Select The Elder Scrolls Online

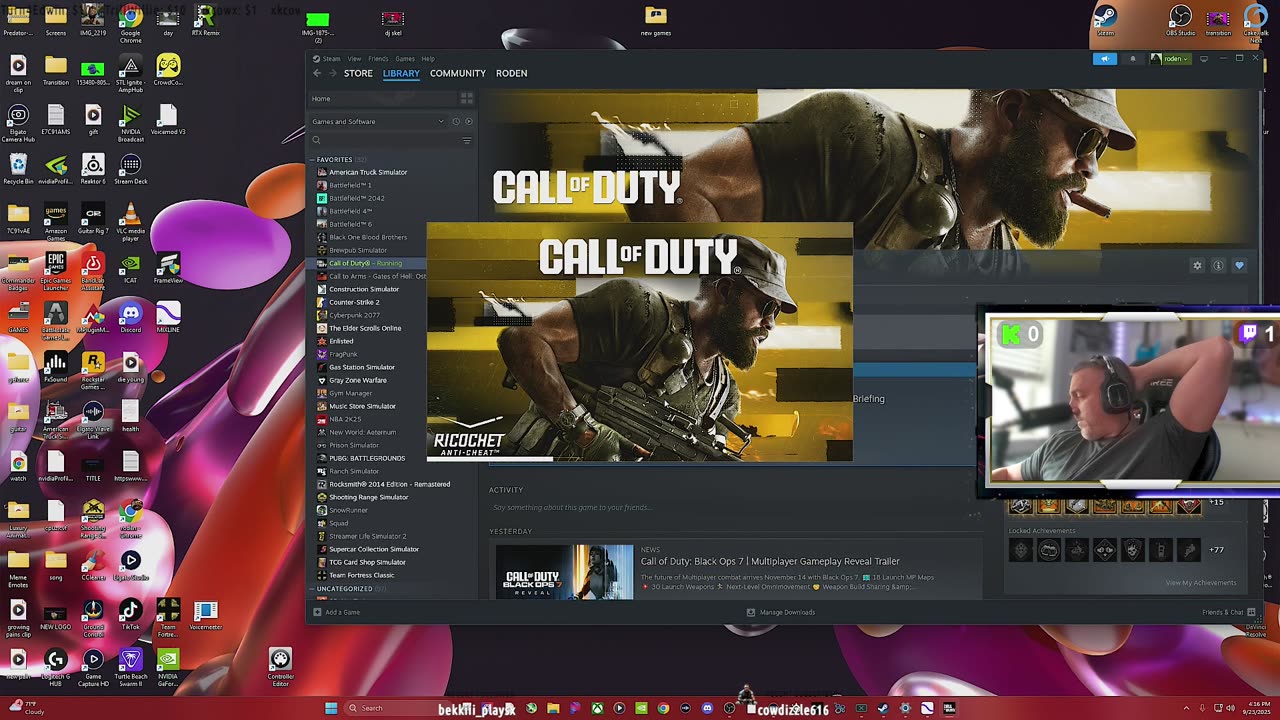[x=365, y=328]
